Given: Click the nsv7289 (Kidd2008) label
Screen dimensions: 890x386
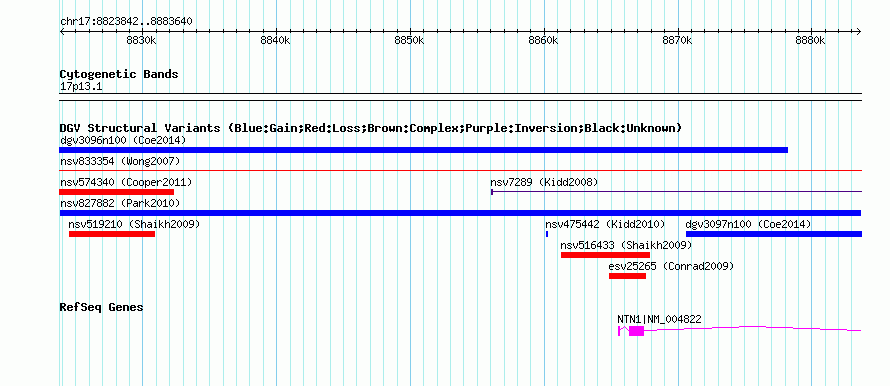Looking at the screenshot, I should click(544, 182).
